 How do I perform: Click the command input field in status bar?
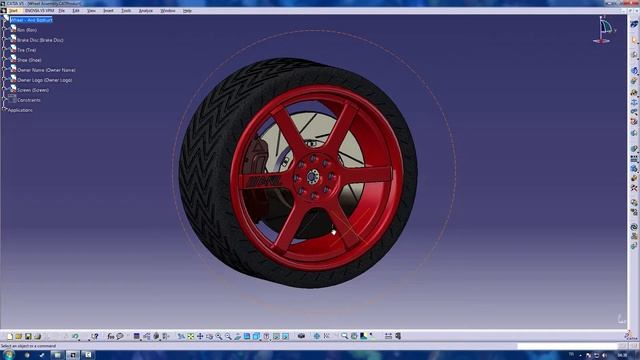[567, 346]
